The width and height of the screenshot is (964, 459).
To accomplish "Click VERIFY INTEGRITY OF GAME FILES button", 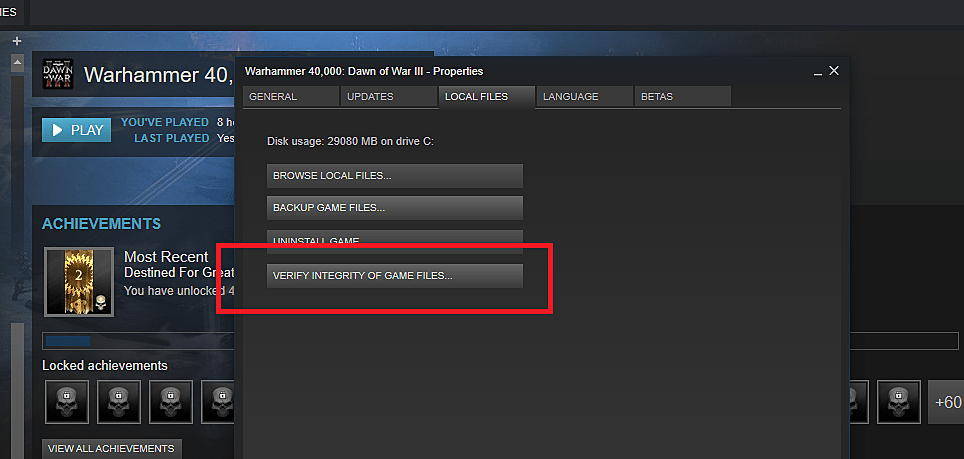I will (x=395, y=276).
